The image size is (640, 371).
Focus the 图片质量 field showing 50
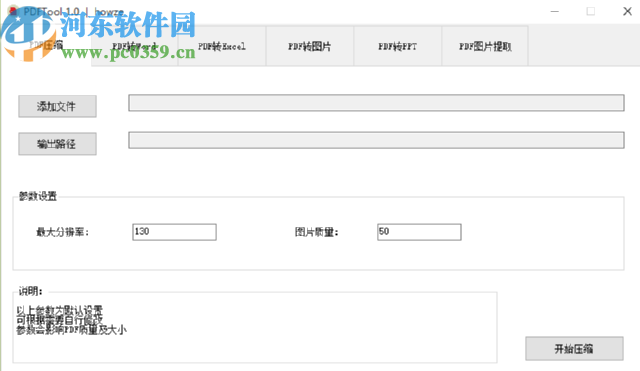coord(419,232)
